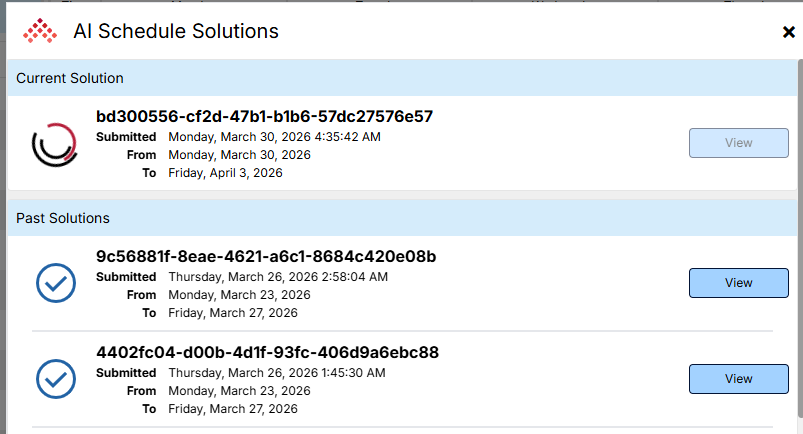Open View for past solution 9c56881f
This screenshot has width=803, height=434.
pyautogui.click(x=738, y=283)
